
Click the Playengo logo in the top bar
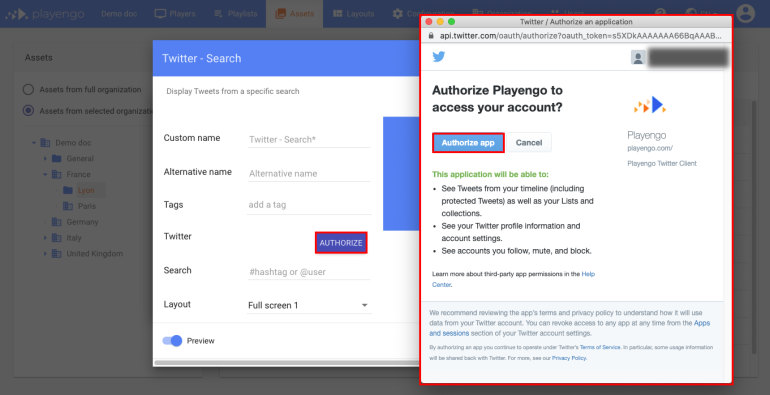pyautogui.click(x=45, y=13)
